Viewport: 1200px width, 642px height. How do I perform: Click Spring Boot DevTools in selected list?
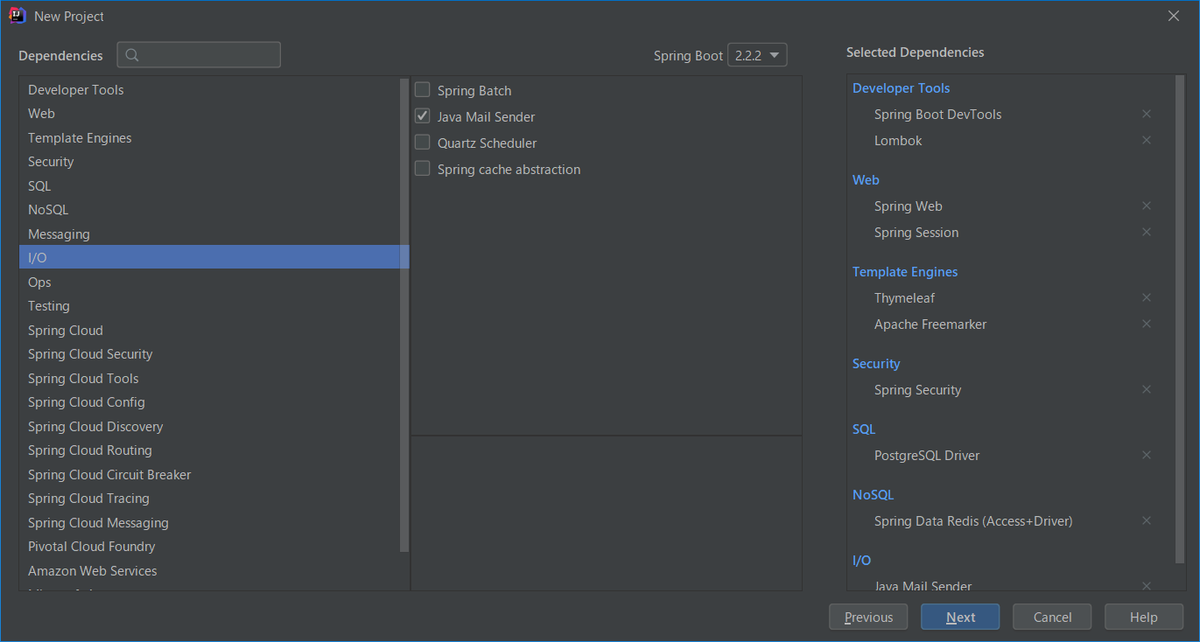pyautogui.click(x=937, y=114)
